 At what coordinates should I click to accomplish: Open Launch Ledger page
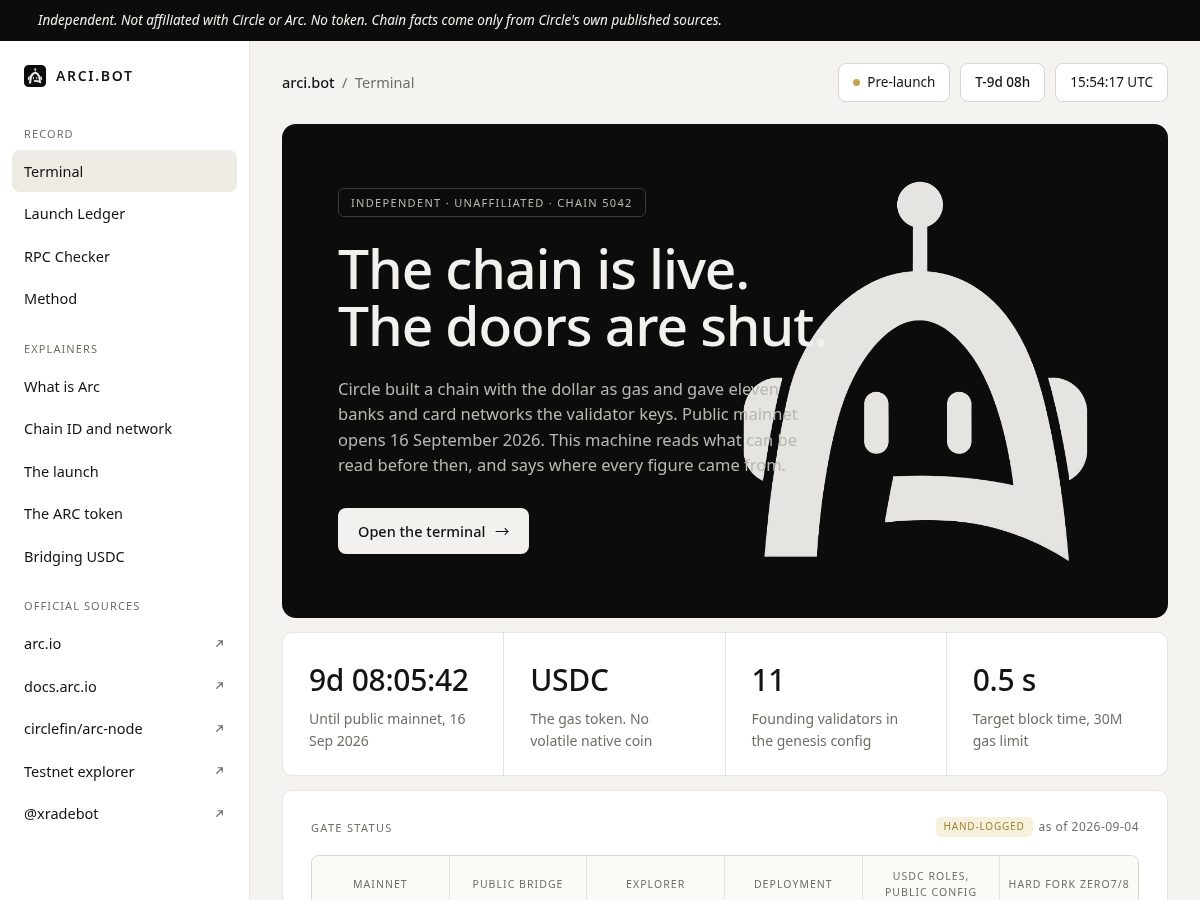point(124,214)
